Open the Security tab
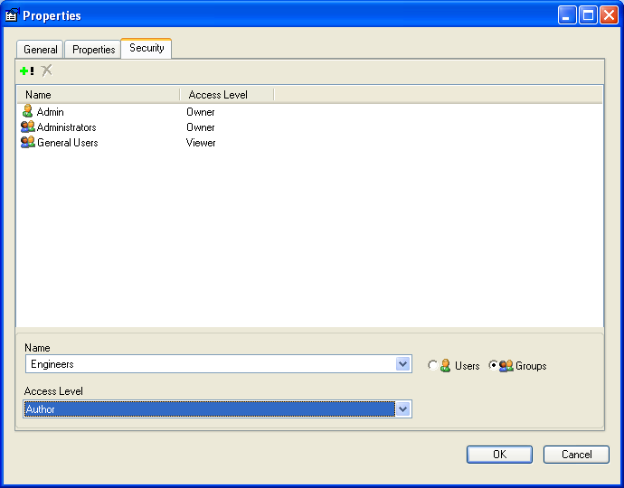Screen dimensions: 624x488 click(146, 48)
